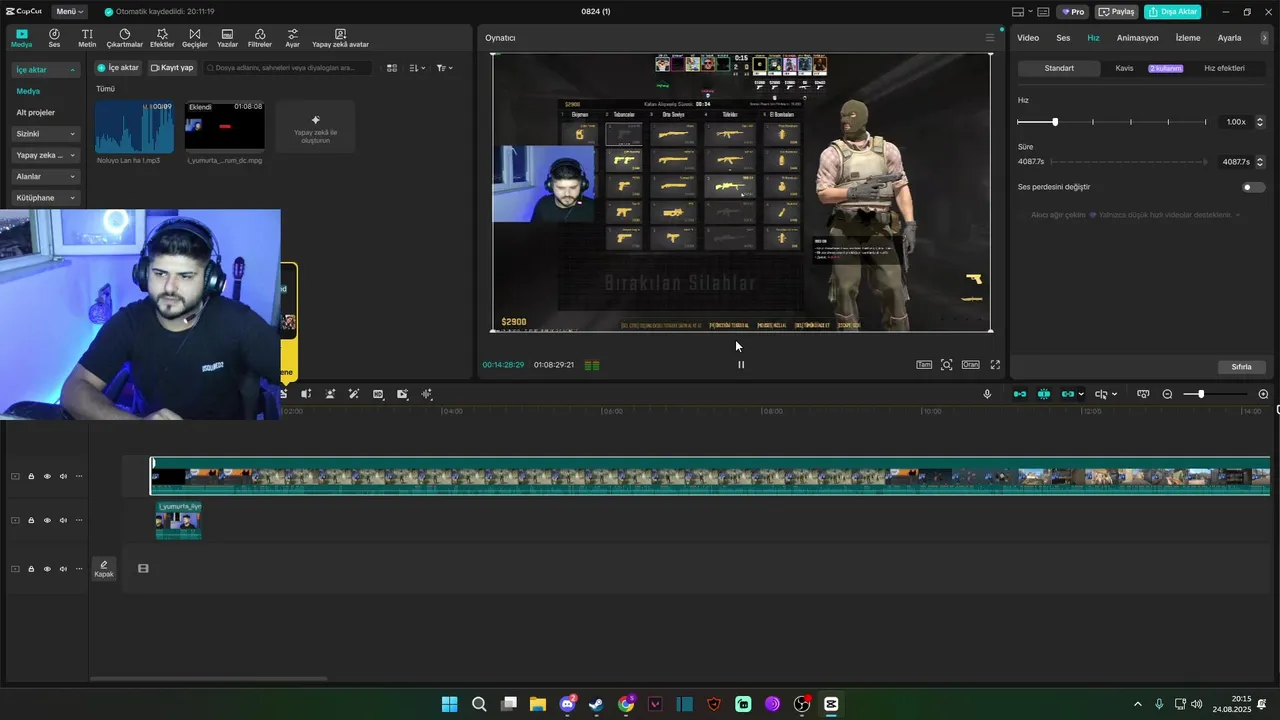The height and width of the screenshot is (720, 1280).
Task: Click the Oran aspect ratio icon
Action: click(x=970, y=365)
